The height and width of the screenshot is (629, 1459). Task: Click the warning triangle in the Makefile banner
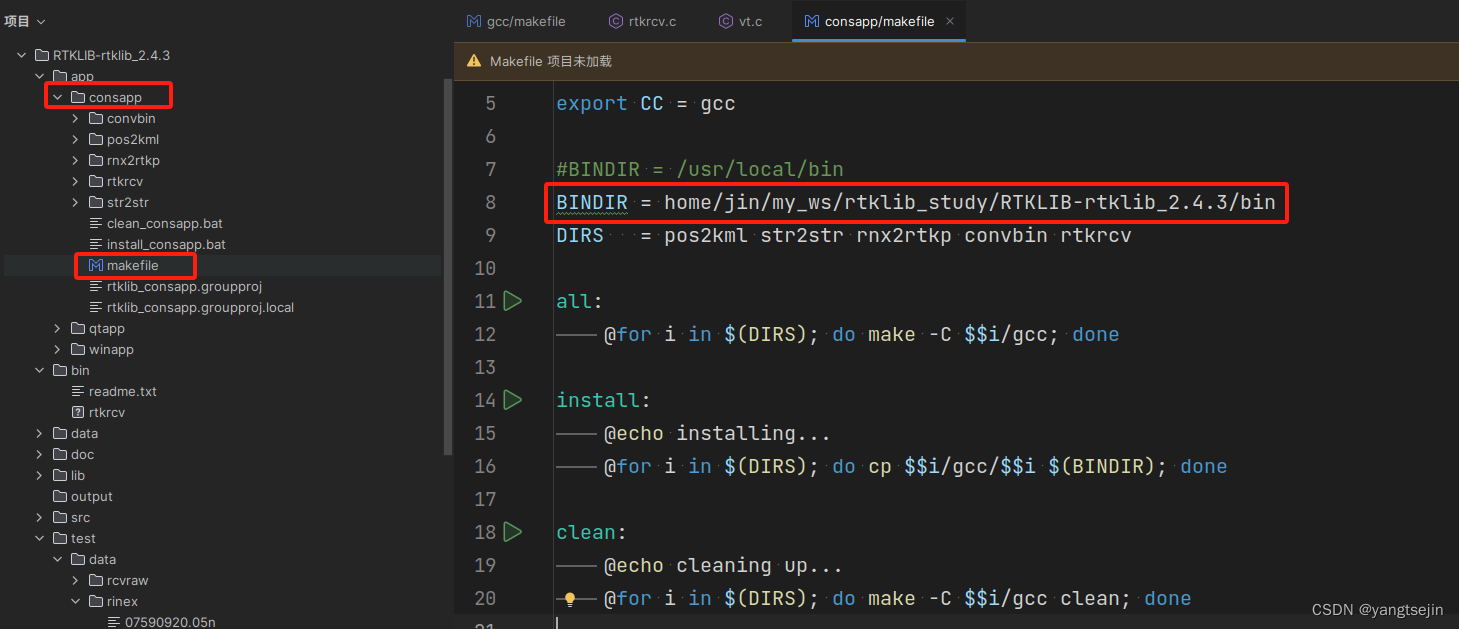pos(473,60)
